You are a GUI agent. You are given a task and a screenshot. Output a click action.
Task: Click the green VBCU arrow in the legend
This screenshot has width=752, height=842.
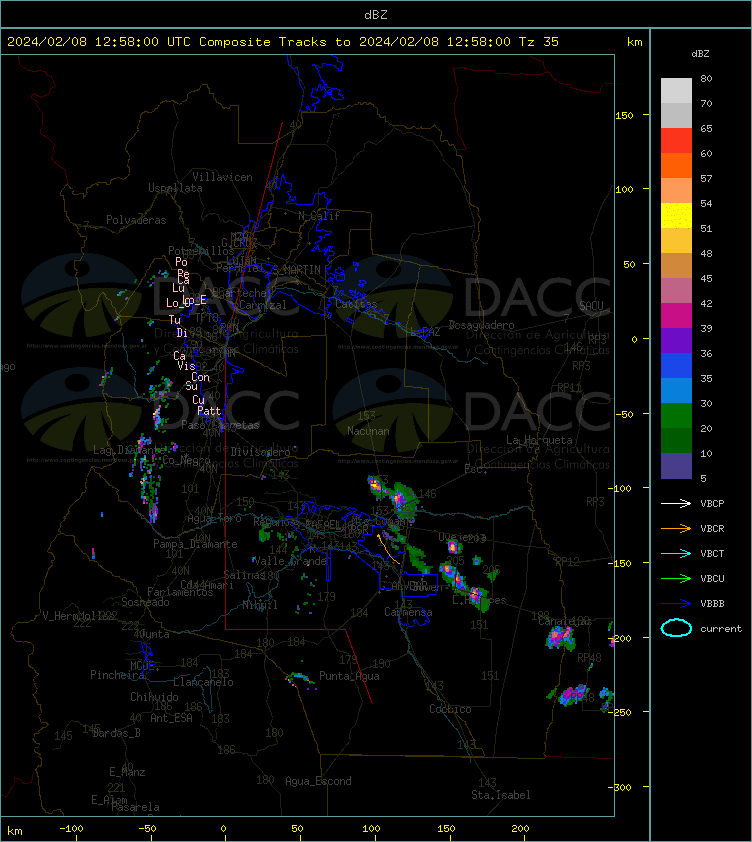pyautogui.click(x=676, y=578)
